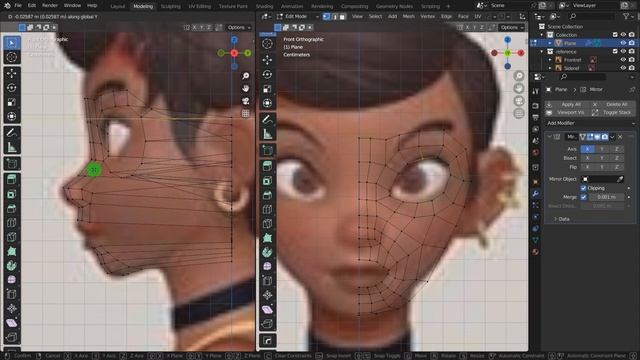Open the Sculpting workspace tab

171,6
